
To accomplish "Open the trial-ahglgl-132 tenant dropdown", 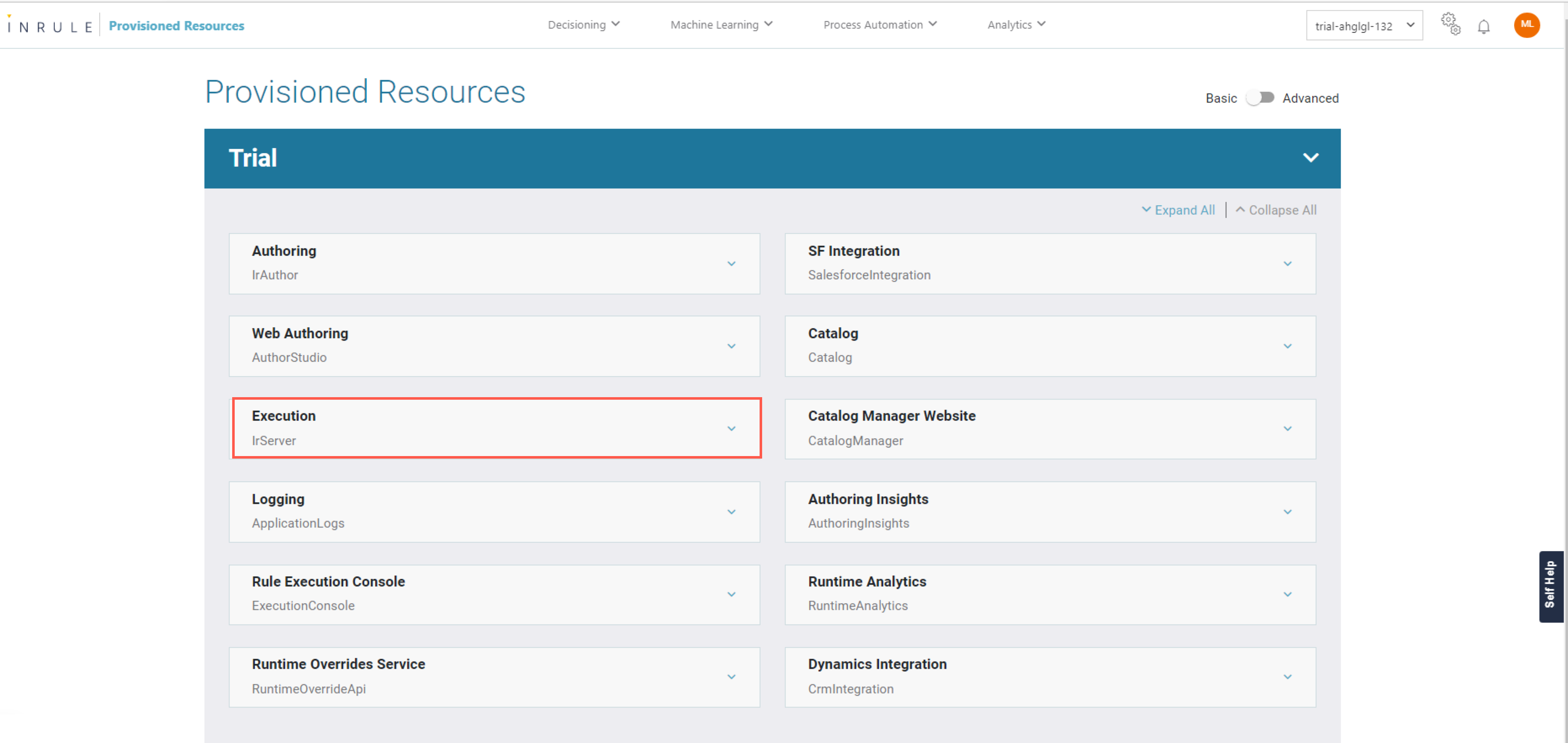I will click(1364, 26).
